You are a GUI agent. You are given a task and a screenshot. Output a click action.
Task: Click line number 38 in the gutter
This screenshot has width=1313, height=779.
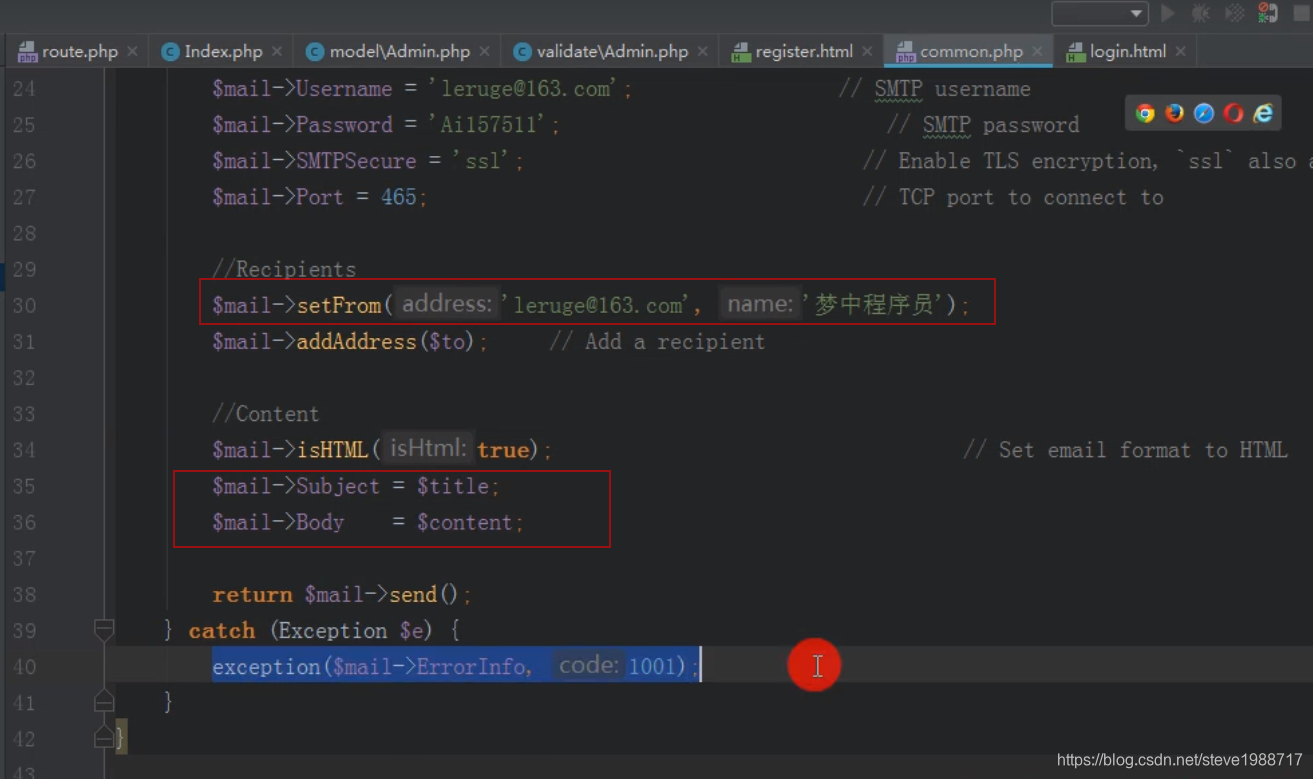24,594
